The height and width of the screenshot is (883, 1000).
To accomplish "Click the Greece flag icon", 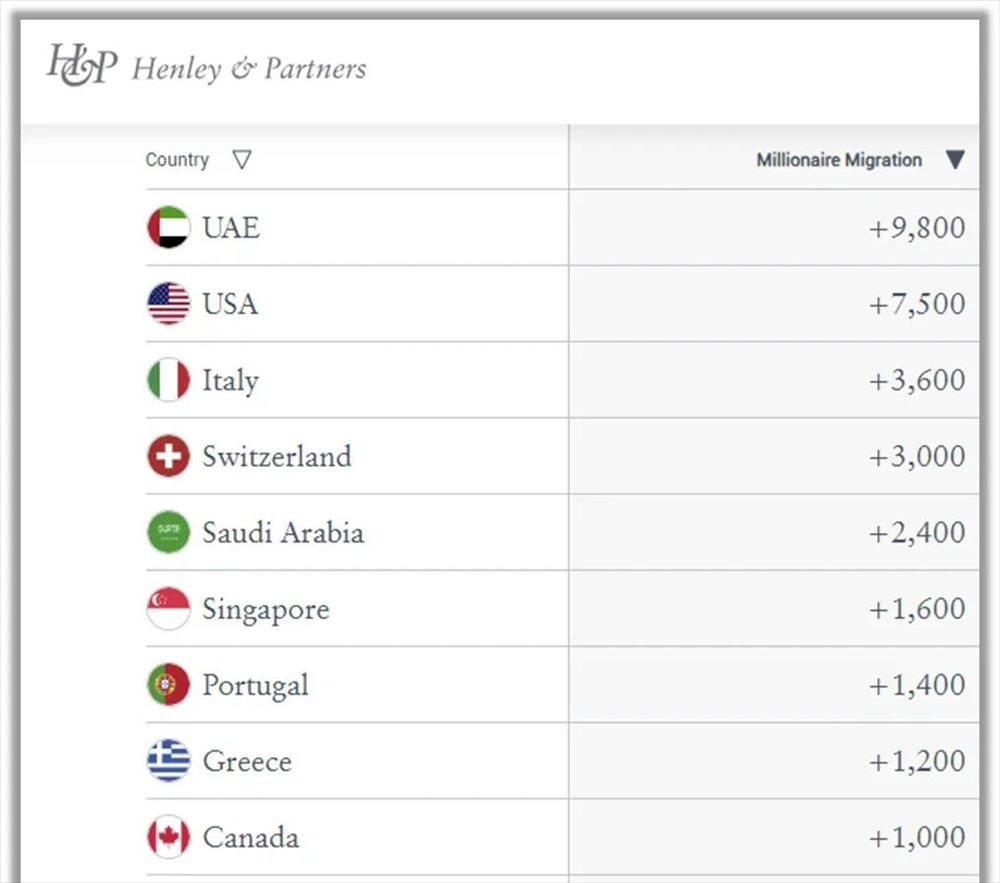I will (168, 761).
